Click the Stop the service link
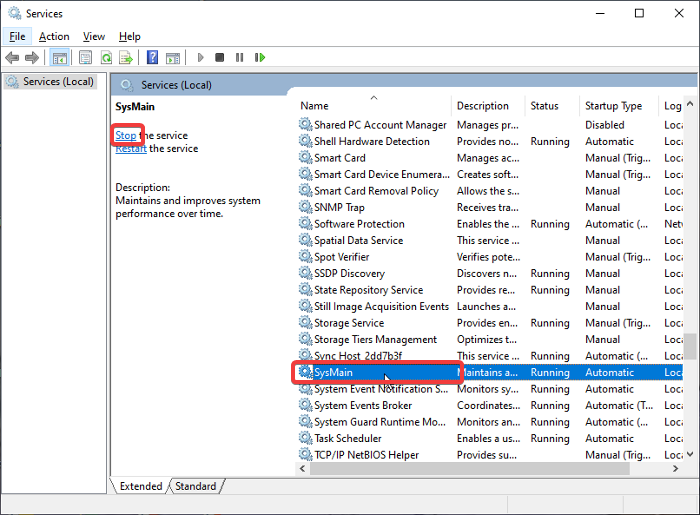This screenshot has height=515, width=700. [x=125, y=135]
